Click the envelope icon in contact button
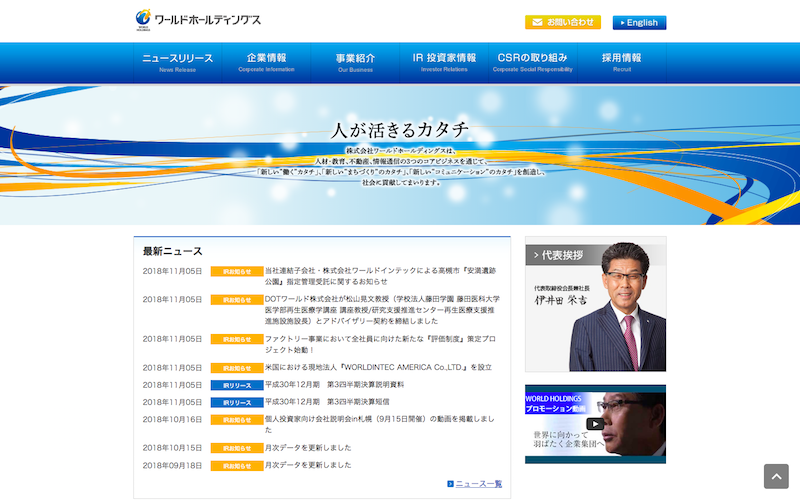Screen dimensions: 800x500 (x=537, y=22)
